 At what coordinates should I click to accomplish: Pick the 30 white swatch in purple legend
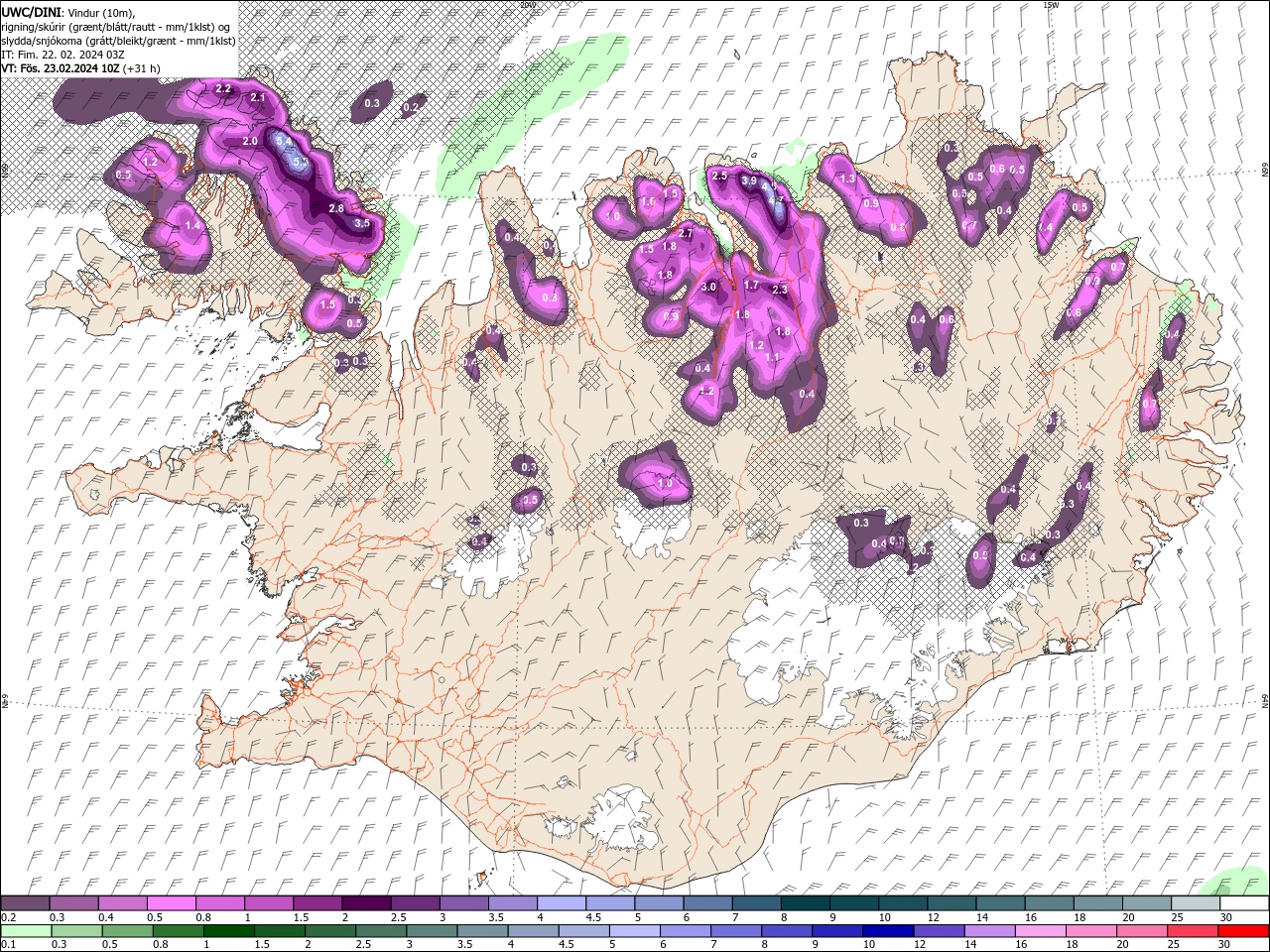[1243, 903]
